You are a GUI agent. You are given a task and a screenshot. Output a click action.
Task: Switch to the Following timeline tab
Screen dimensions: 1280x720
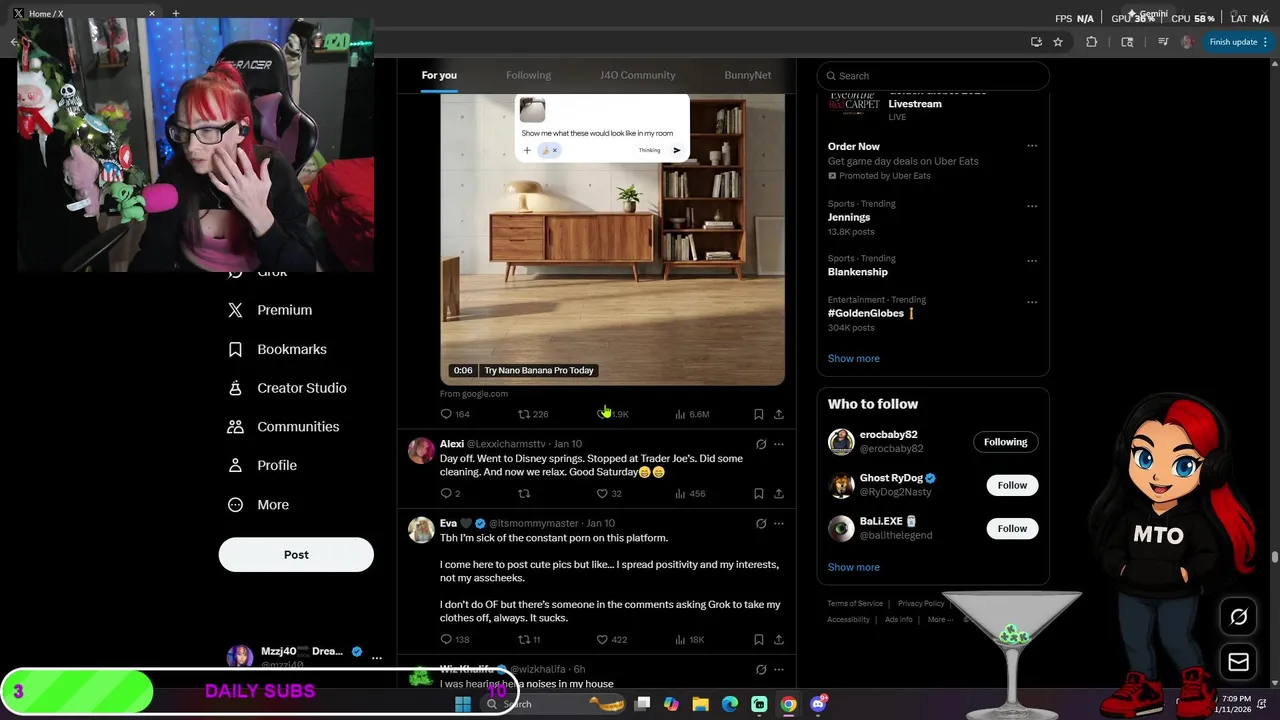tap(528, 75)
